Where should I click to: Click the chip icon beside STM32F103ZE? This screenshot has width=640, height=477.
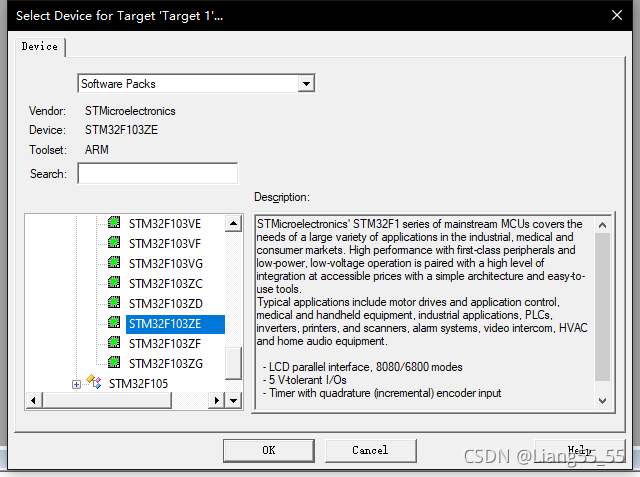click(x=114, y=322)
